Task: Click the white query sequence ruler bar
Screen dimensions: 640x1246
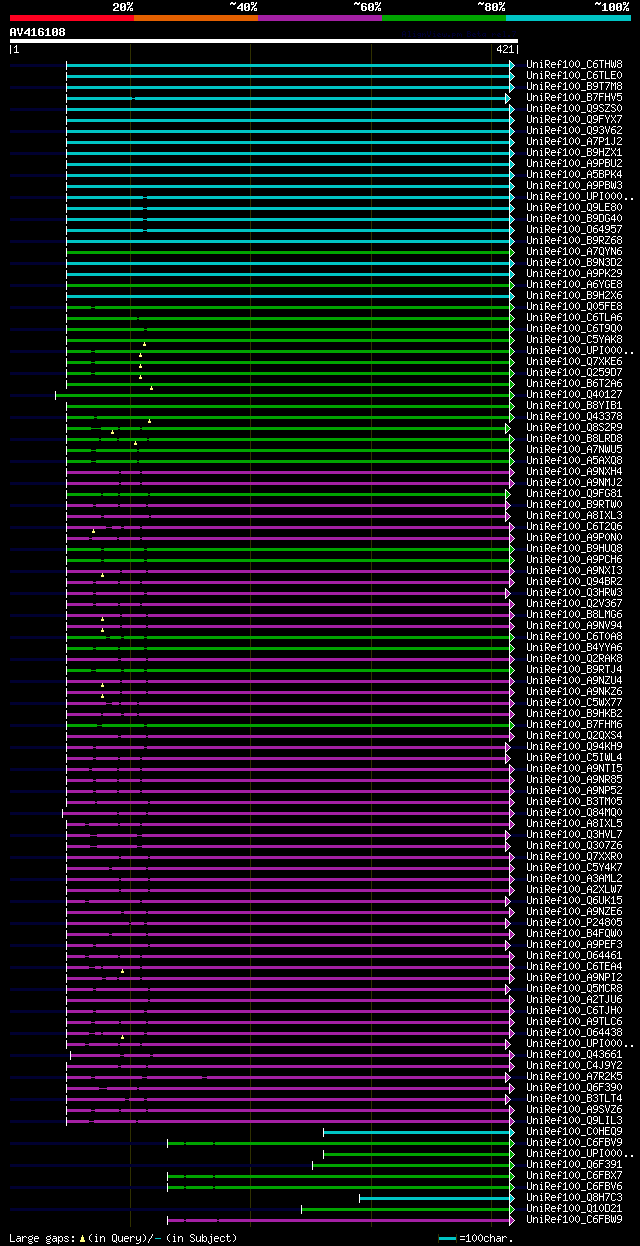Action: coord(263,41)
